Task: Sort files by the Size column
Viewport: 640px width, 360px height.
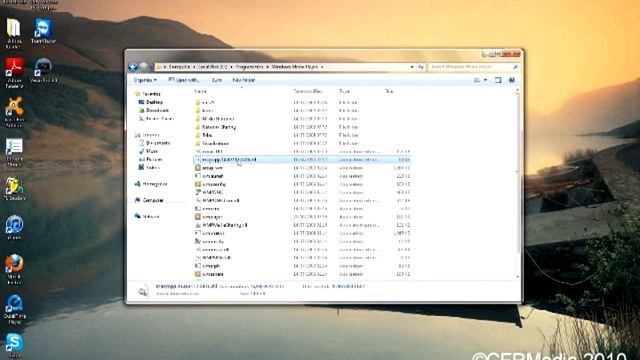Action: (389, 91)
